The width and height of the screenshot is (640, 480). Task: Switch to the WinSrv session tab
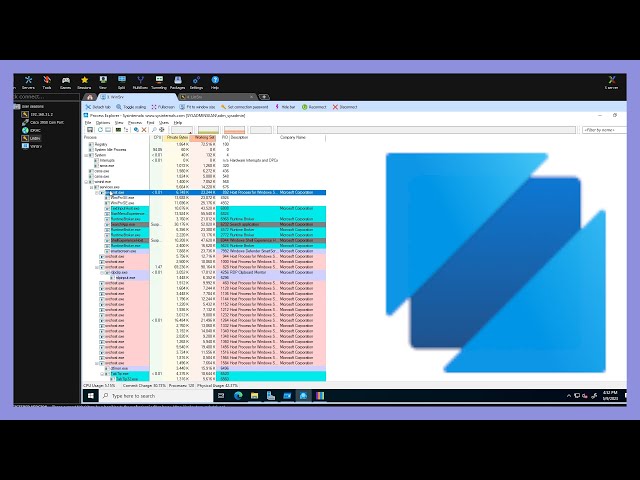pyautogui.click(x=137, y=97)
